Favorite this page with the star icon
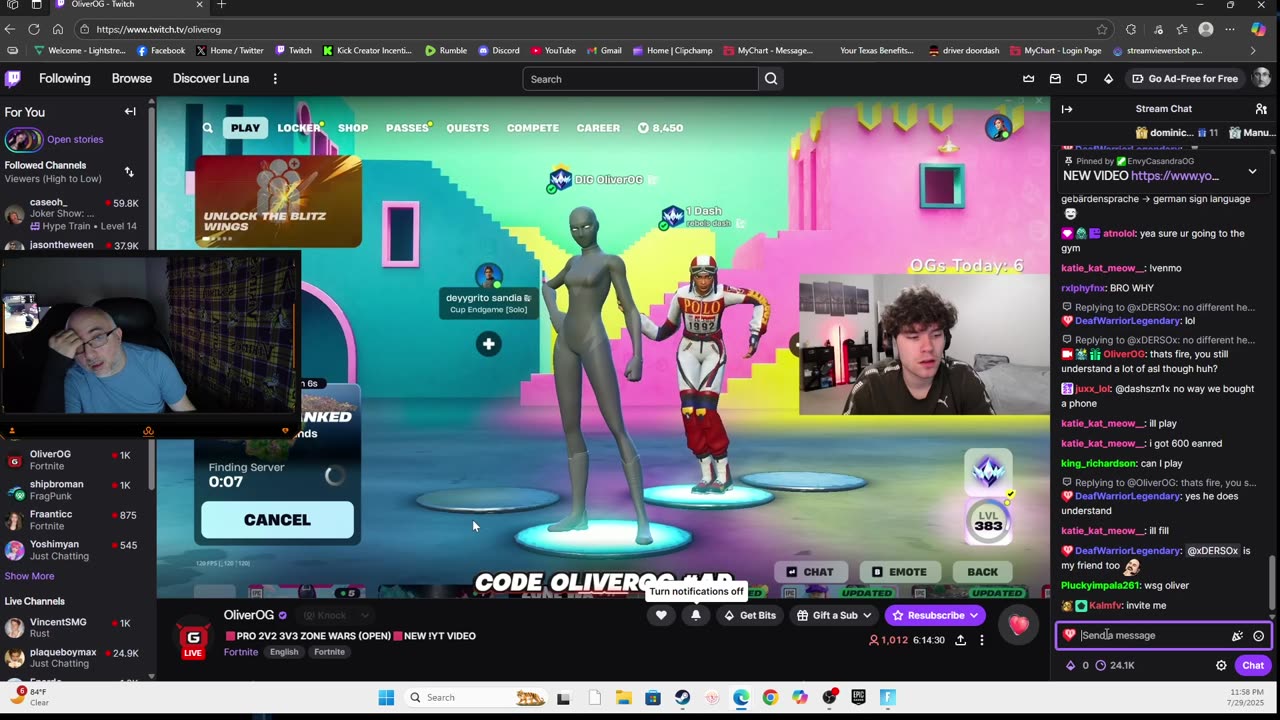Image resolution: width=1280 pixels, height=720 pixels. tap(1102, 29)
